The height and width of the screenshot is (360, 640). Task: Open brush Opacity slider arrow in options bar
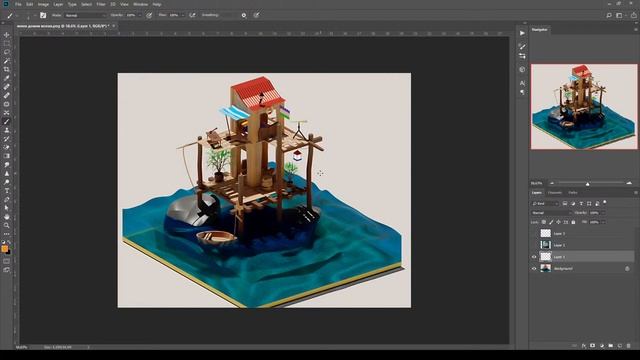[140, 15]
